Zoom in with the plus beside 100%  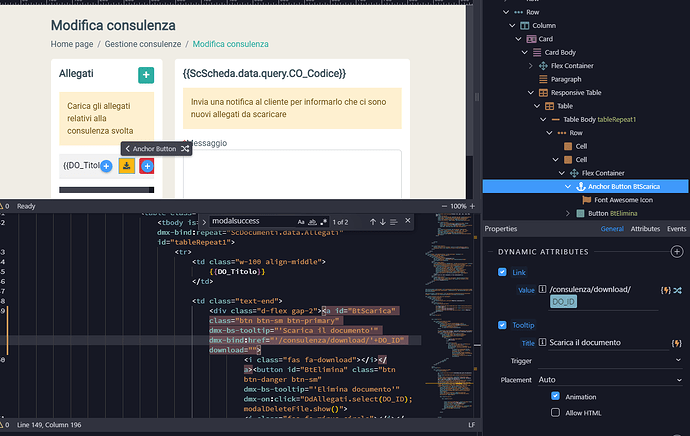click(473, 206)
